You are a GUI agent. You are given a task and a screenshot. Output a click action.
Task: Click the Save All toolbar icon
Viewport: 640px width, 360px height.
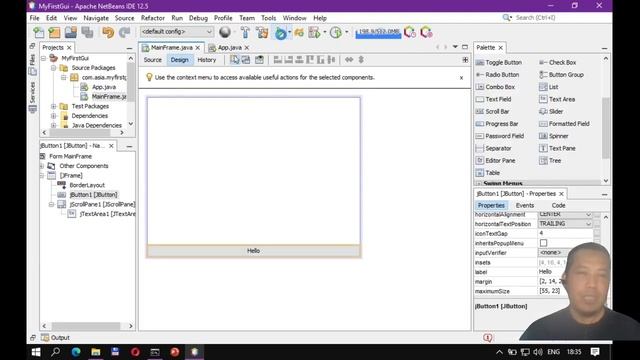87,32
